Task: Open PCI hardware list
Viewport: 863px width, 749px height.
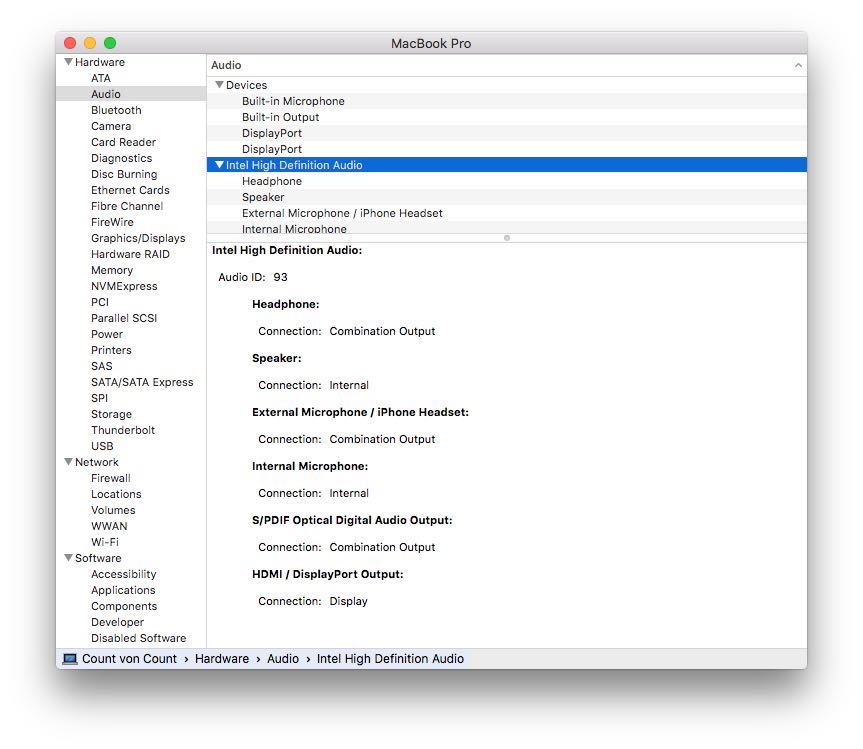Action: point(100,302)
